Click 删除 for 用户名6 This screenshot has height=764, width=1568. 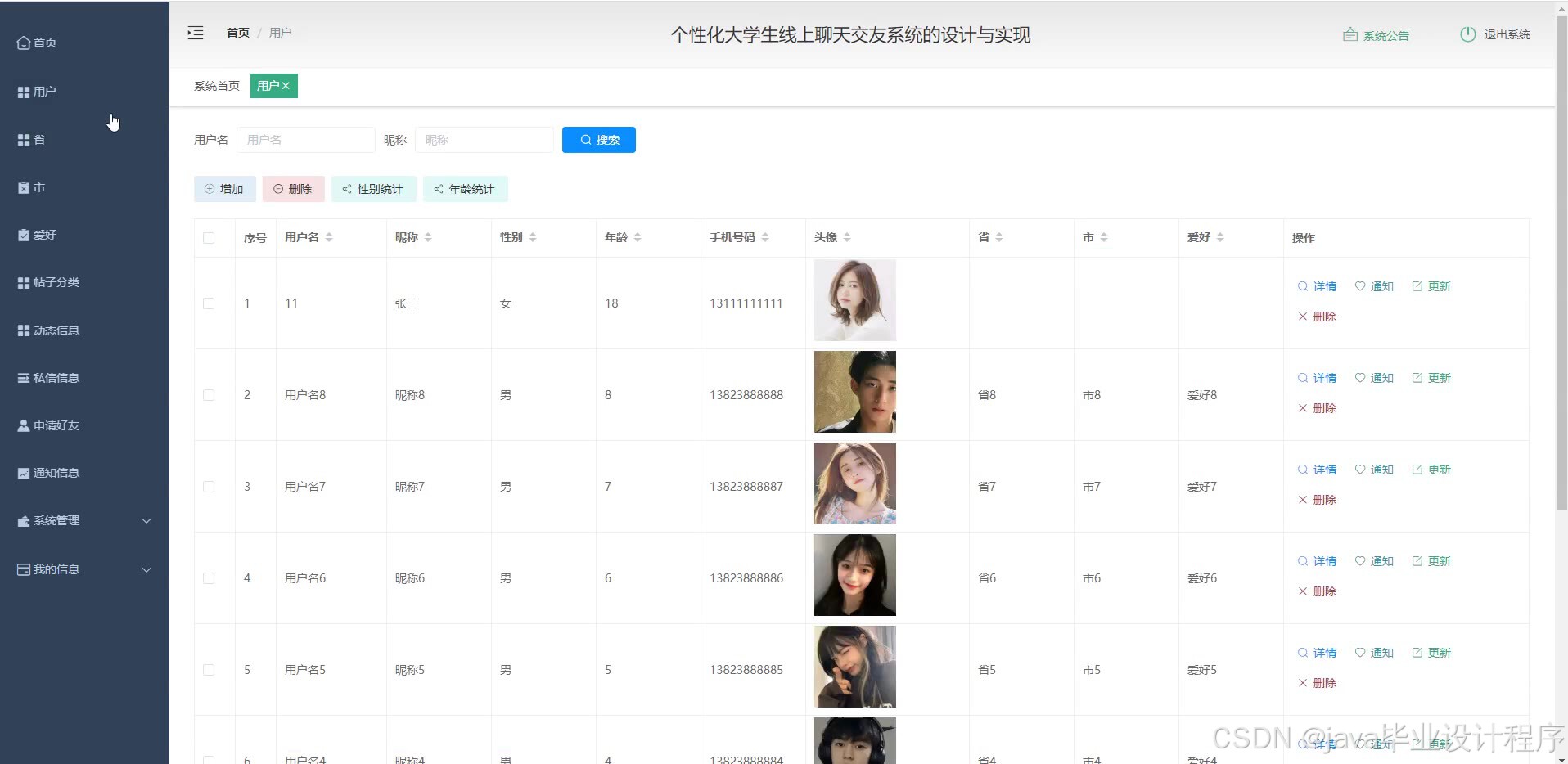pos(1317,591)
